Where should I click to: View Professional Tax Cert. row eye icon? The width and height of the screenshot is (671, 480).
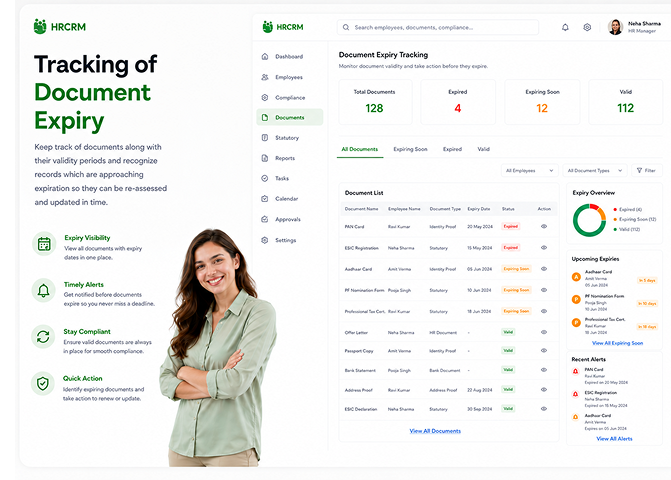tap(544, 311)
